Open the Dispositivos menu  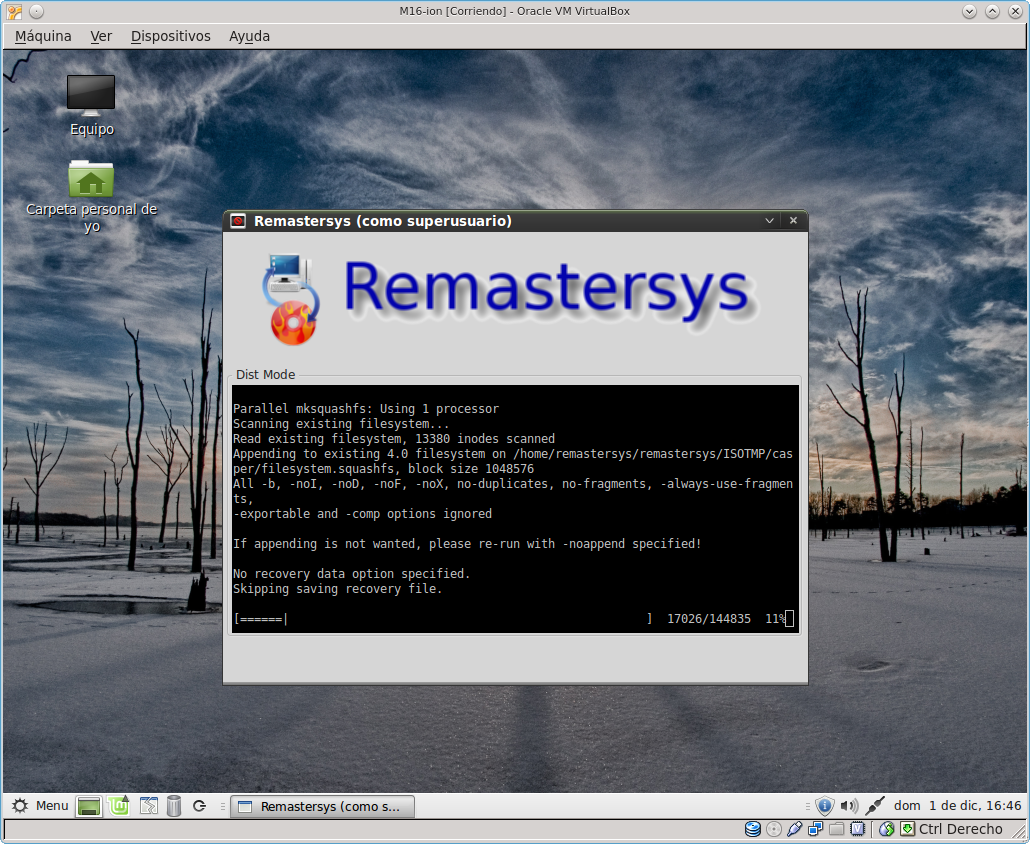(x=170, y=36)
